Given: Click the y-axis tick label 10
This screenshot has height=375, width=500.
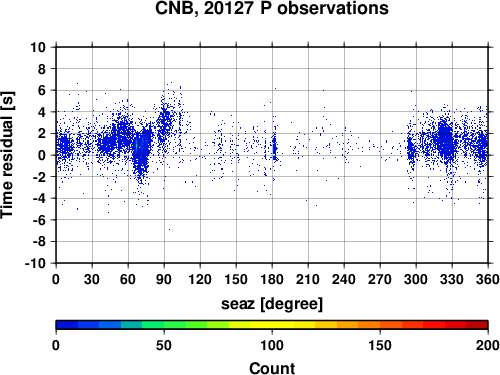Looking at the screenshot, I should click(38, 47).
